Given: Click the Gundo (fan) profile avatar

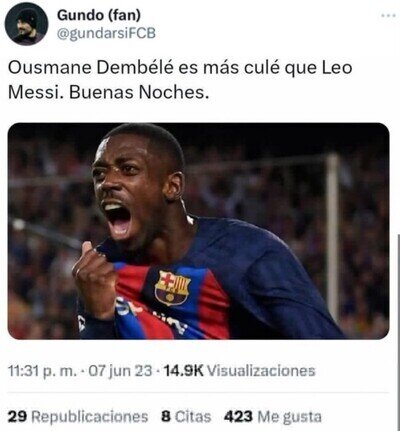Looking at the screenshot, I should pos(26,24).
